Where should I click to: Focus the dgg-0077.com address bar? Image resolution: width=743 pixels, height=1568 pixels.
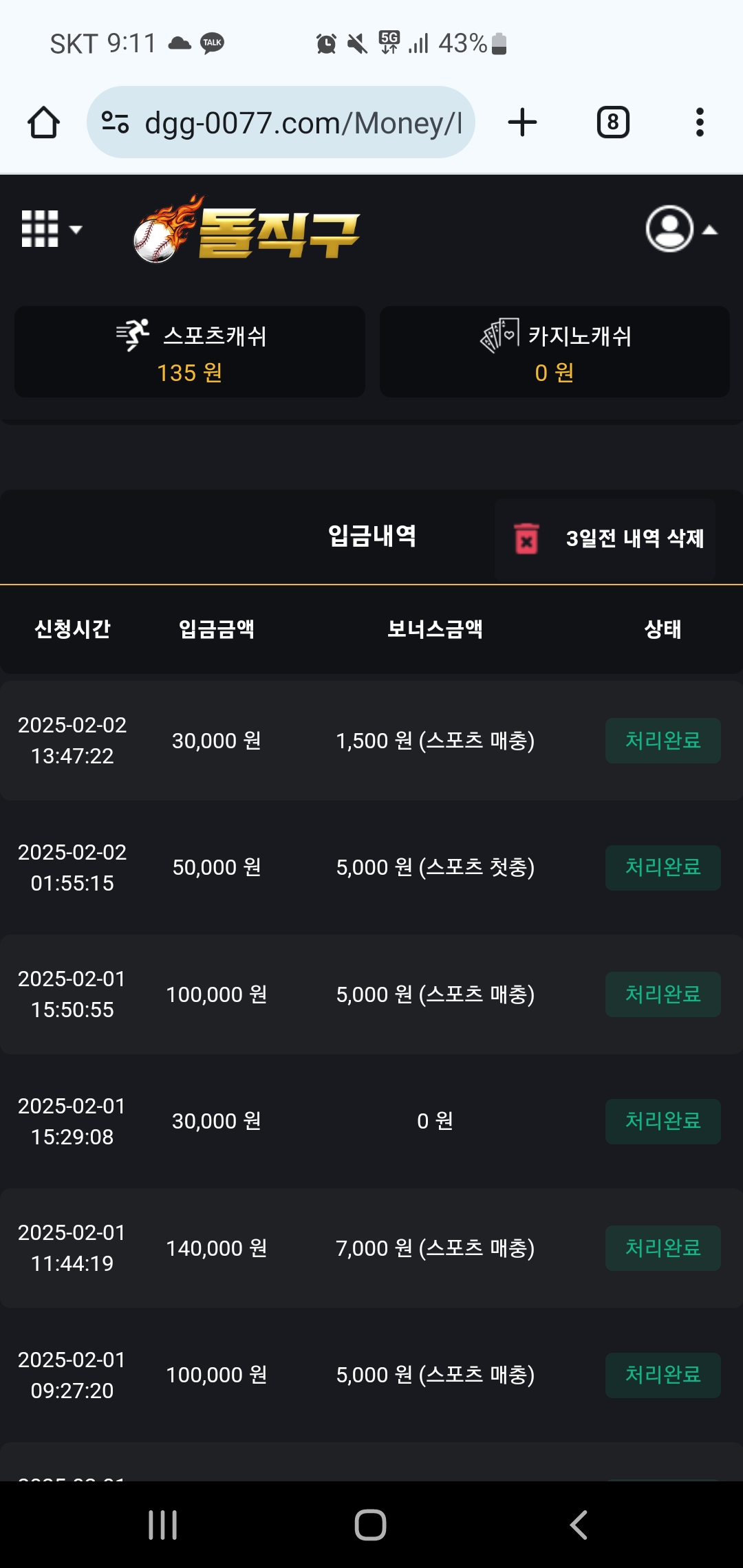pos(281,122)
